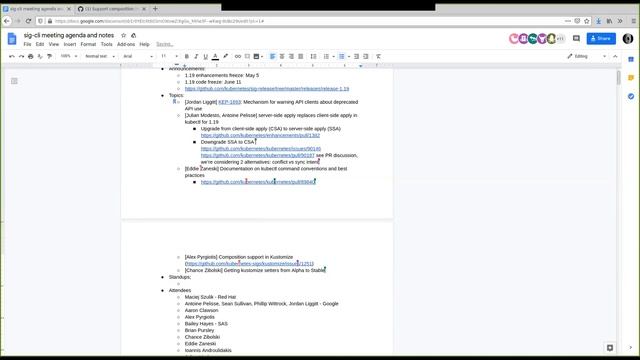Open the browser downloads arrow icon

click(598, 21)
